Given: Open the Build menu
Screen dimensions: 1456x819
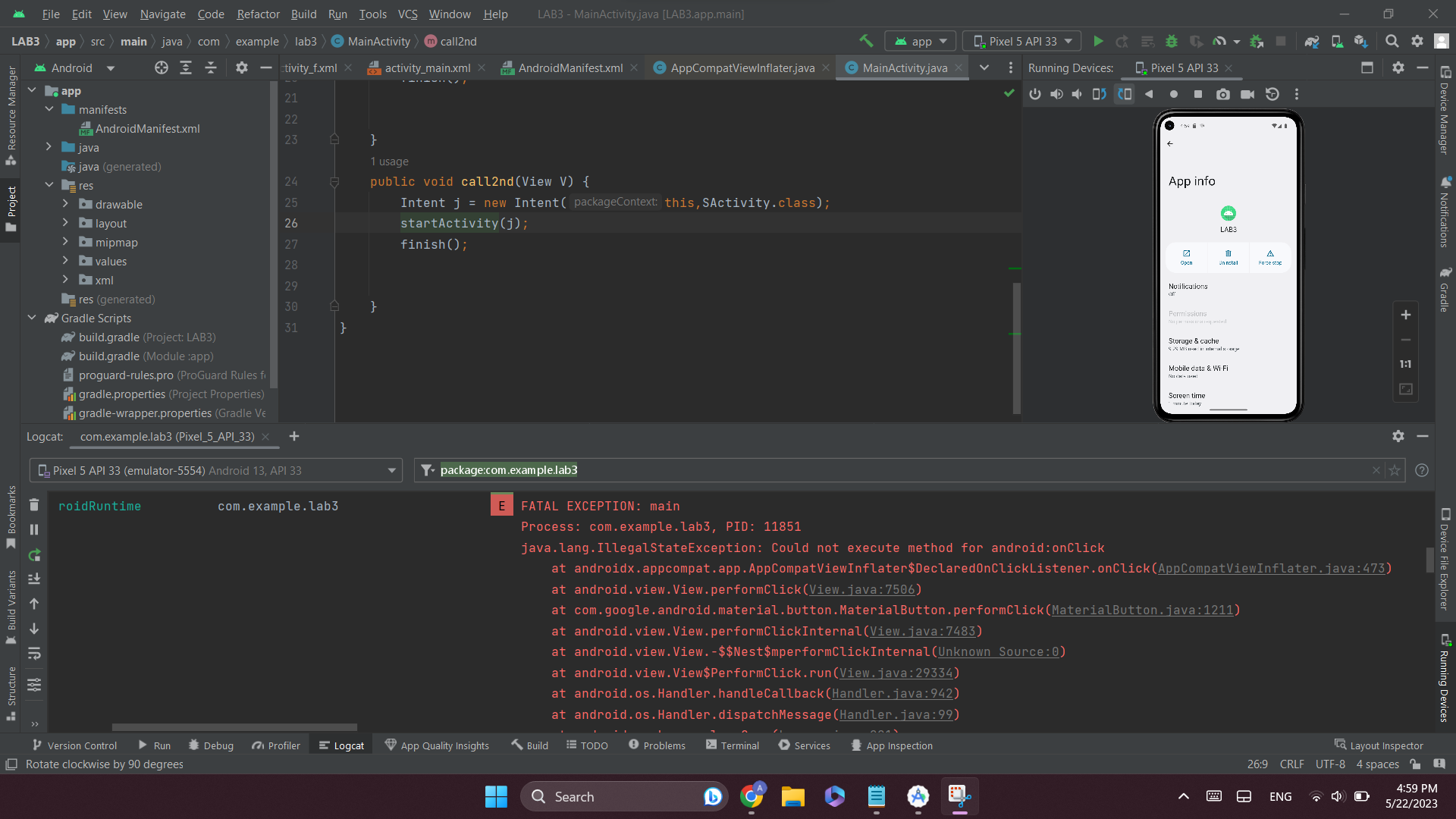Looking at the screenshot, I should click(x=303, y=14).
